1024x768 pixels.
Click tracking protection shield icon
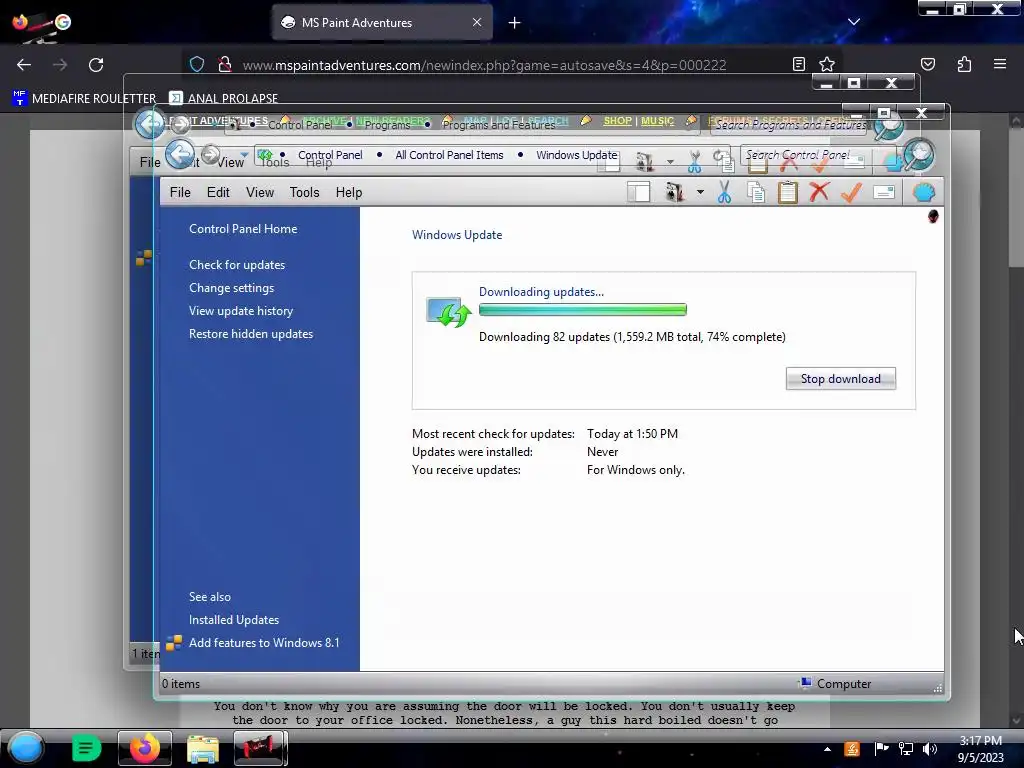(x=197, y=64)
